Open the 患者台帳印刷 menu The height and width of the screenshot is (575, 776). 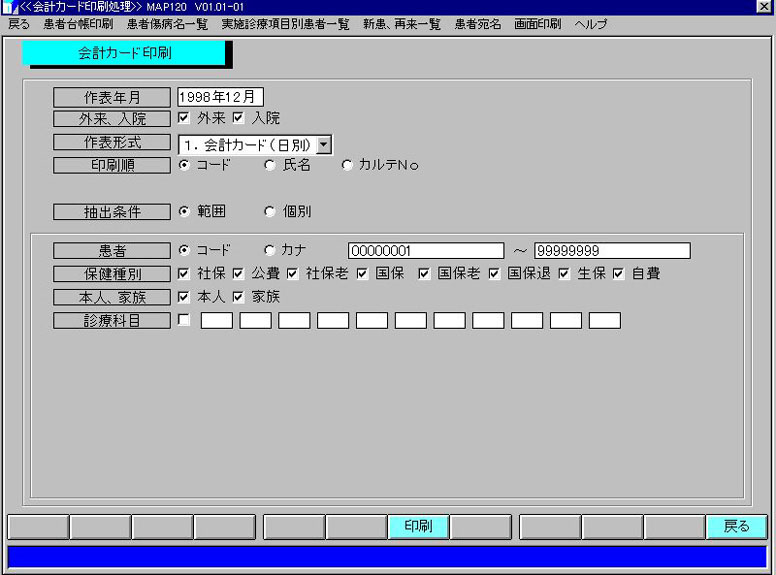click(x=78, y=24)
